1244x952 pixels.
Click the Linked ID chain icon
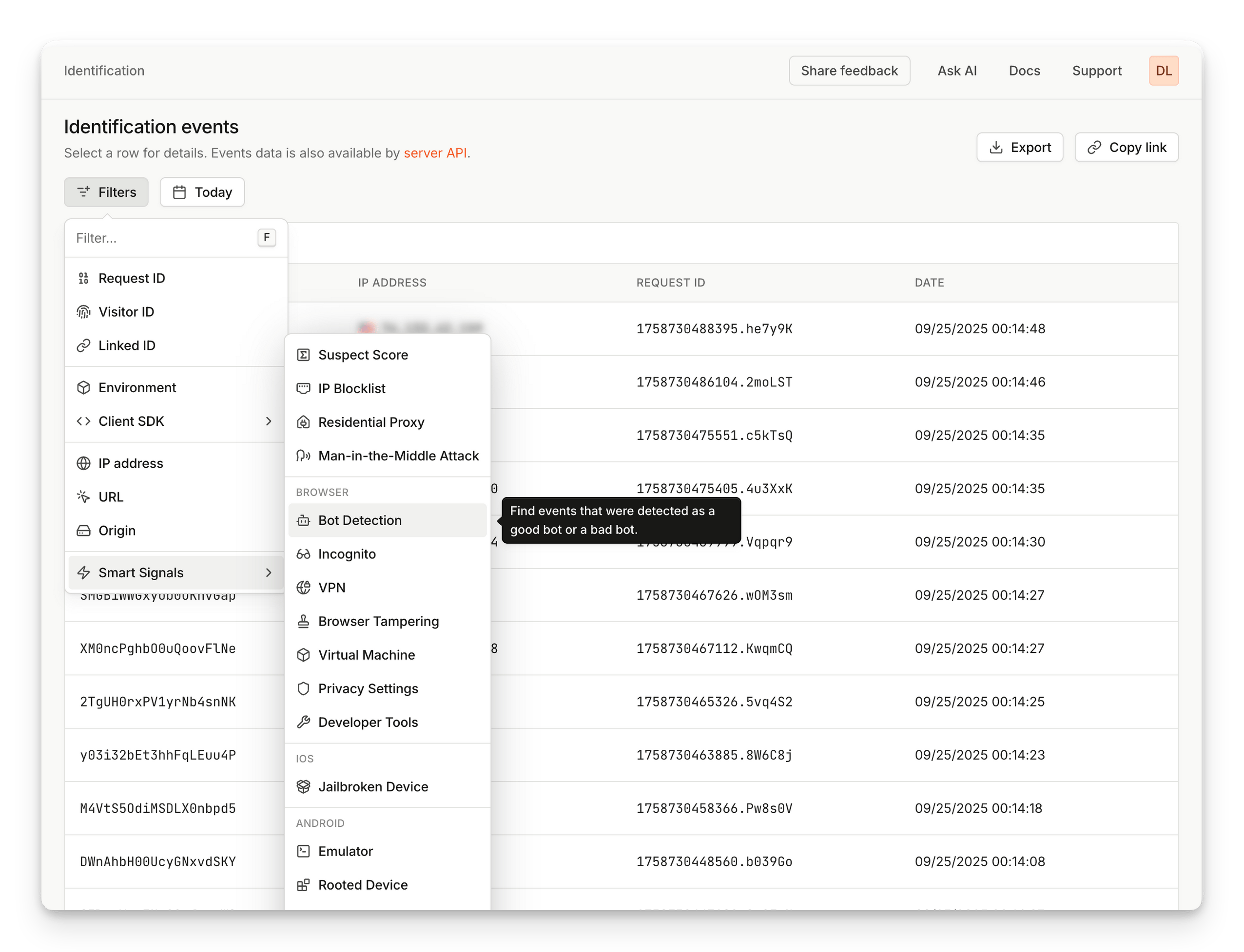coord(83,345)
